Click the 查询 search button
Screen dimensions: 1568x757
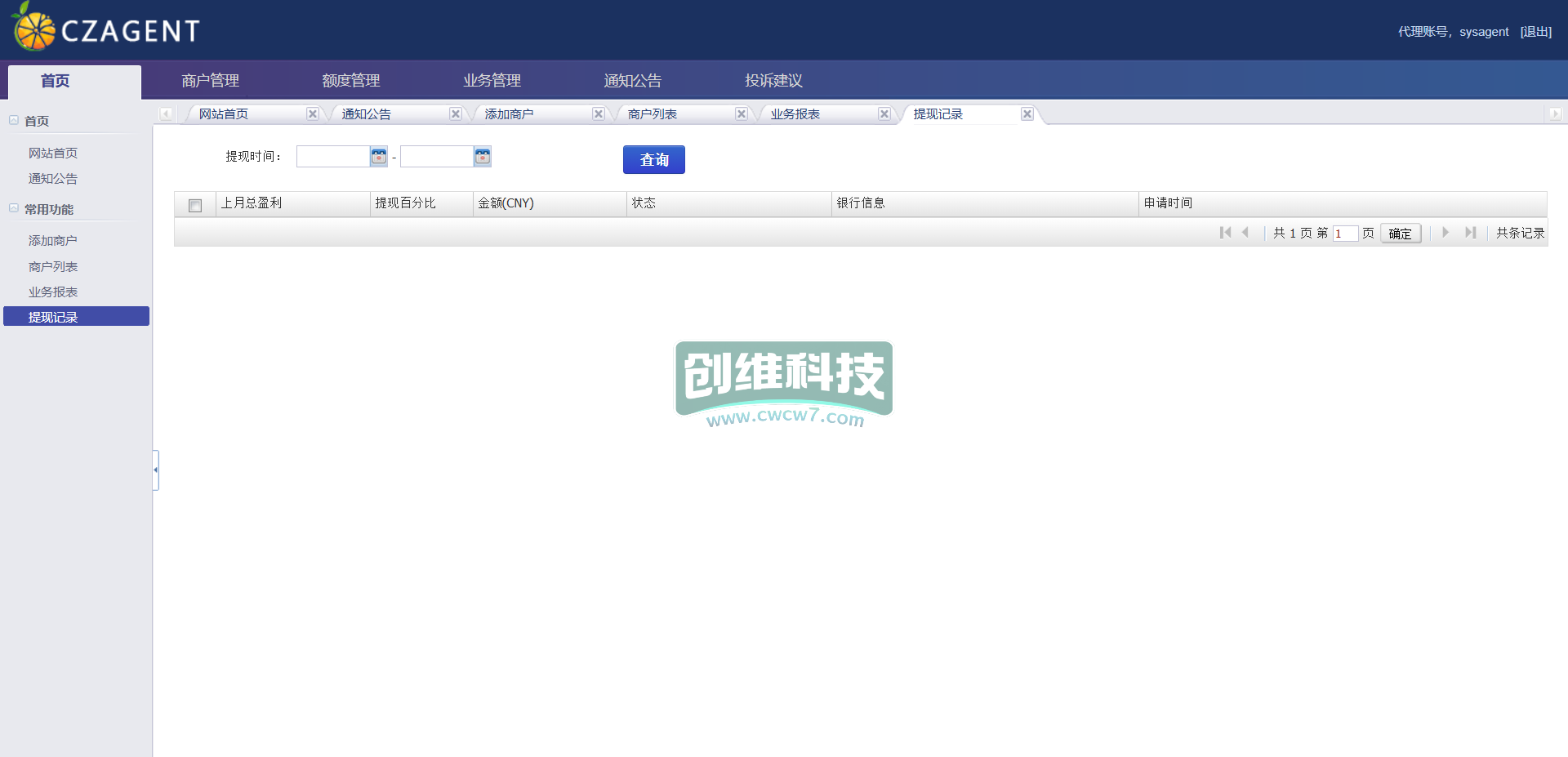coord(654,160)
